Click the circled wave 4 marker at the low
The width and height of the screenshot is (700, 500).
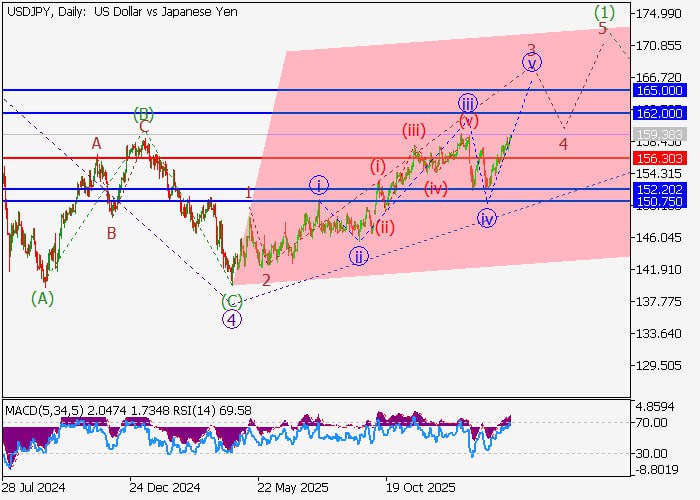click(x=231, y=320)
